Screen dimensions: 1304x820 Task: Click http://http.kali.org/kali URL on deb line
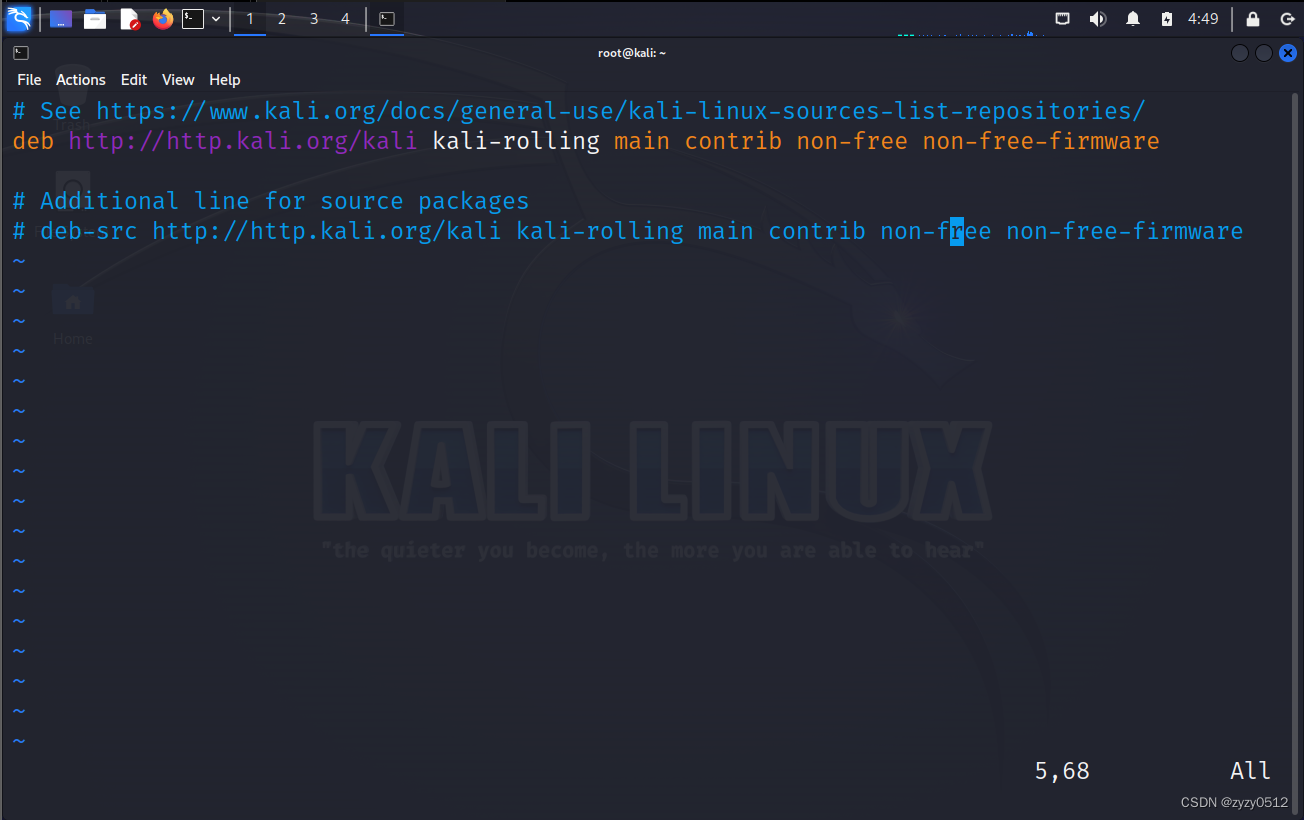tap(243, 141)
